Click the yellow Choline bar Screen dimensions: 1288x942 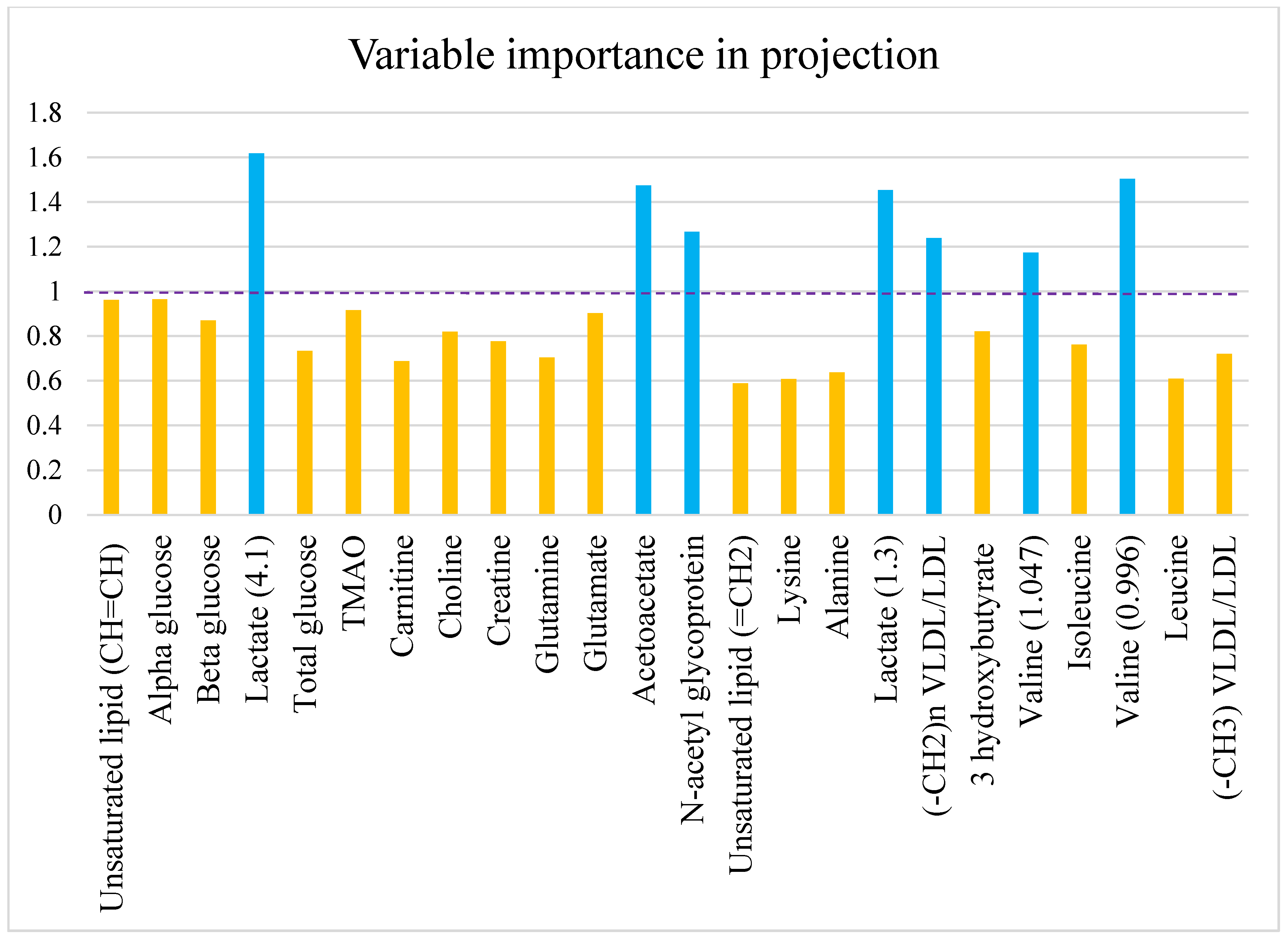[x=450, y=423]
